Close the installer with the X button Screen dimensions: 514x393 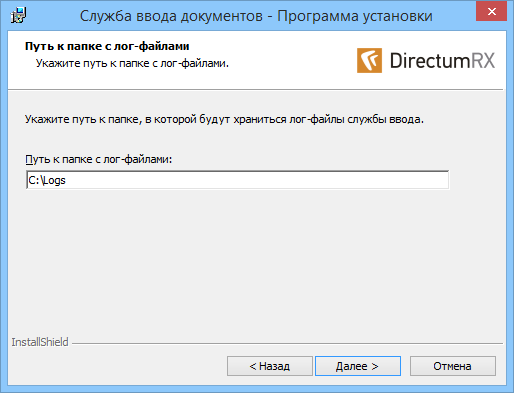pyautogui.click(x=491, y=12)
